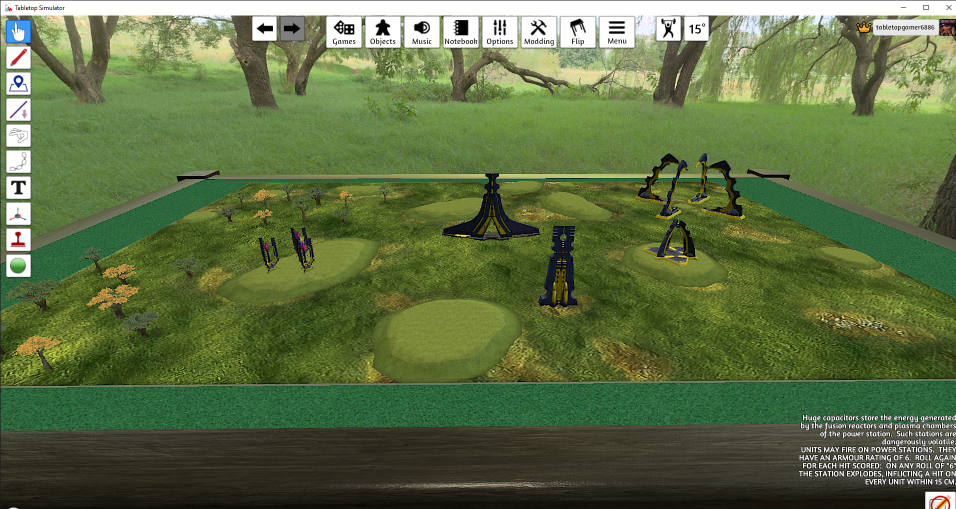Image resolution: width=956 pixels, height=509 pixels.
Task: Open the player avatar thumbnail
Action: tap(947, 27)
